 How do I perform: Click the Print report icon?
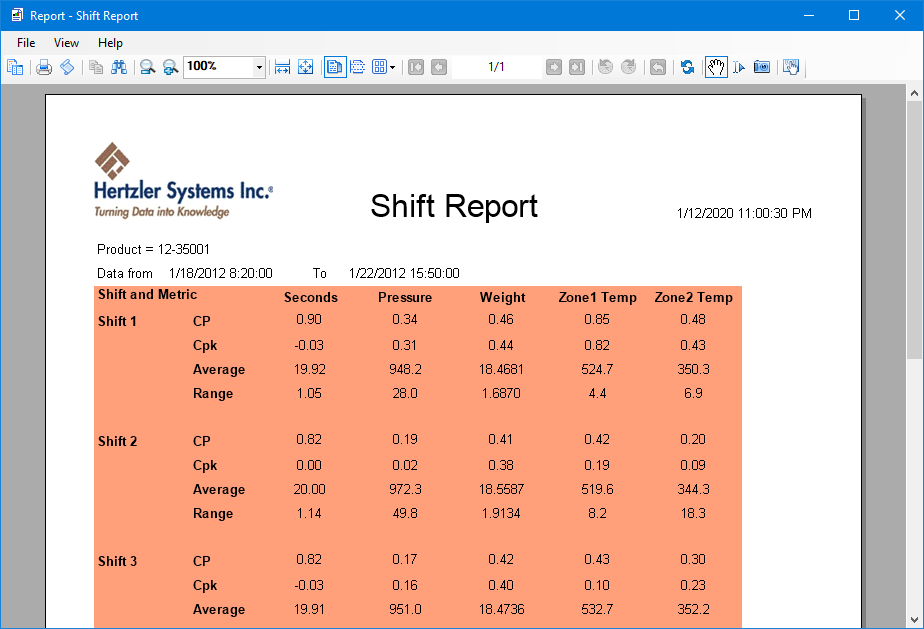tap(44, 67)
